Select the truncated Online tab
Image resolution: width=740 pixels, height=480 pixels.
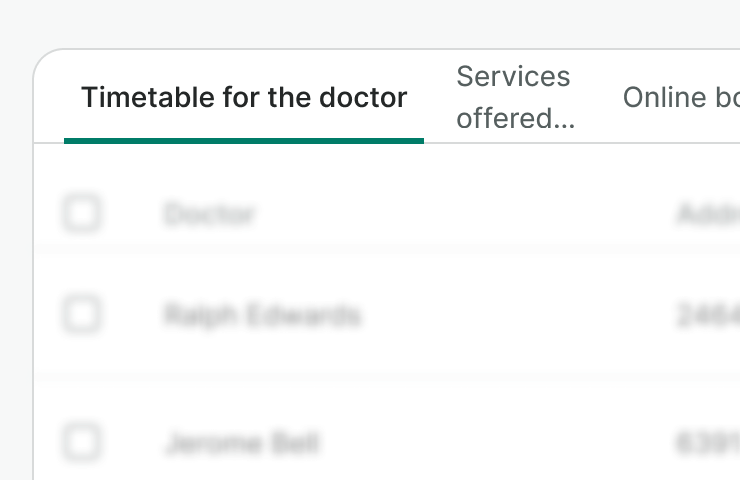680,98
